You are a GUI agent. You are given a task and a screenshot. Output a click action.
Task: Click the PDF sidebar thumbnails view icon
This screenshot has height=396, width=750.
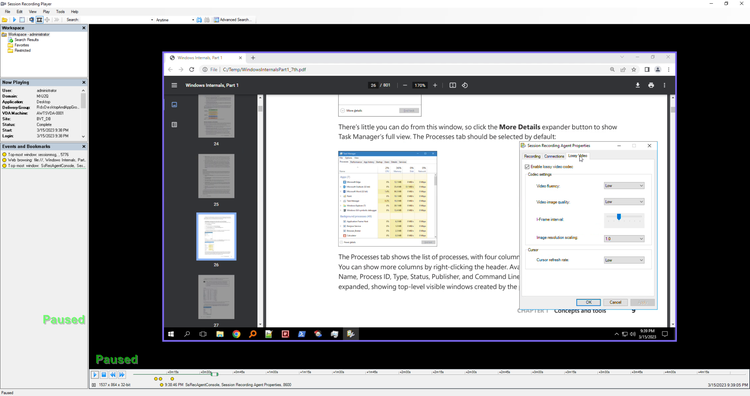click(x=174, y=105)
